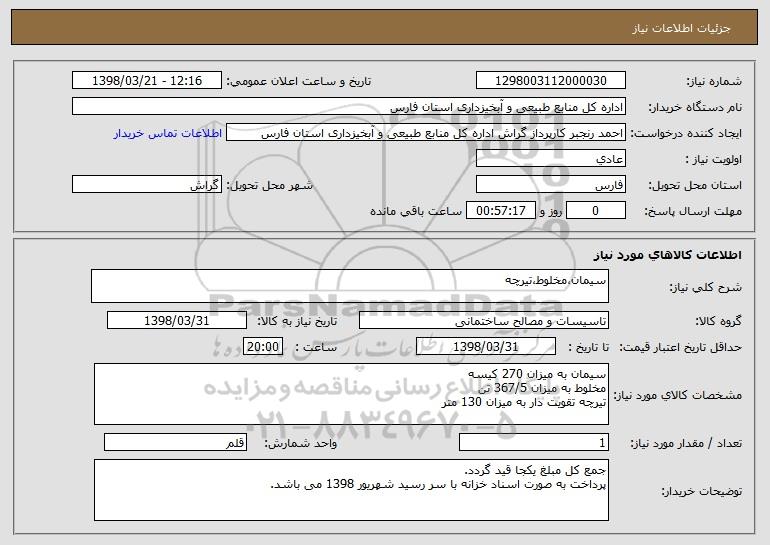
Task: Click the note جمع کل مبلغ یکجا قید گردد
Action: [x=535, y=470]
